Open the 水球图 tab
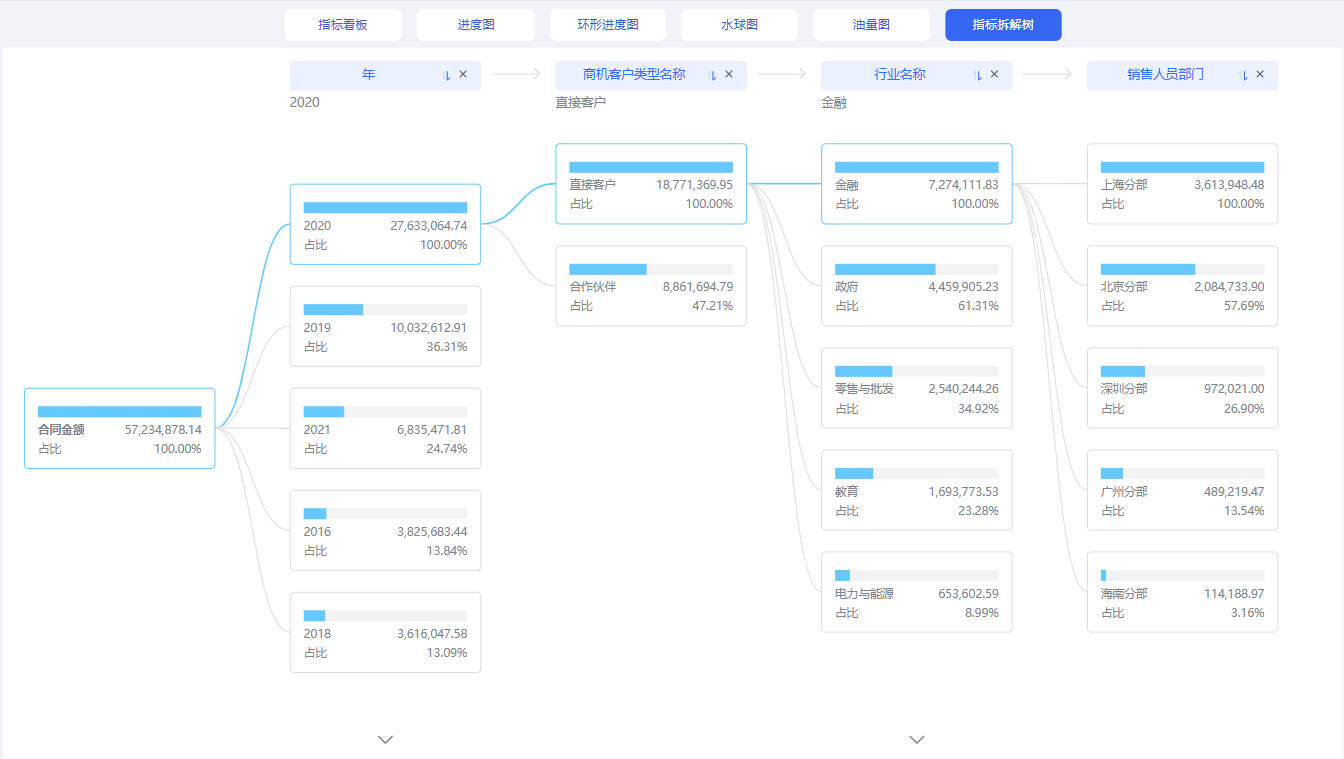The image size is (1344, 759). [740, 25]
